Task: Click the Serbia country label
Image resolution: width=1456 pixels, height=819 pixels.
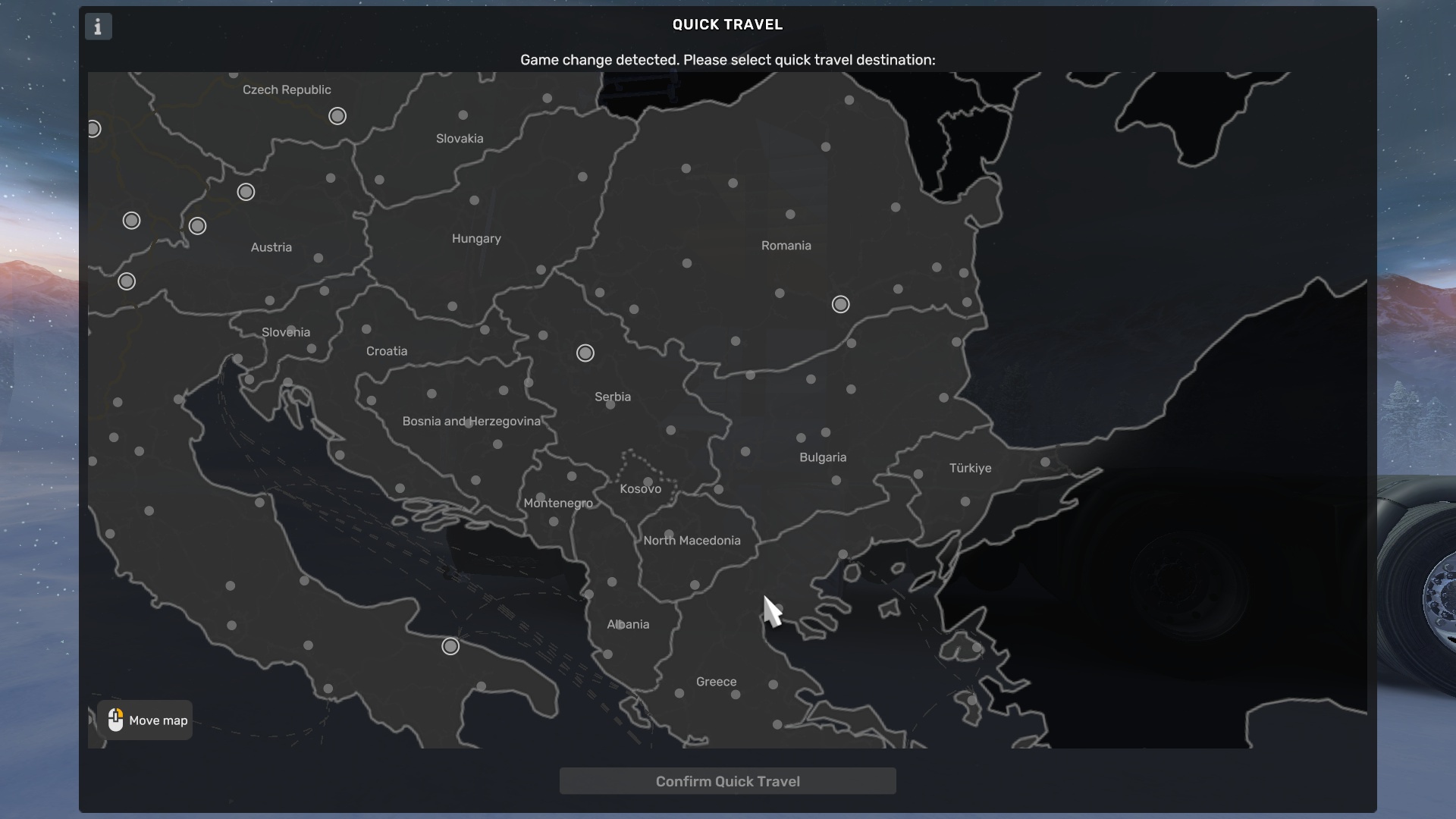Action: click(613, 397)
